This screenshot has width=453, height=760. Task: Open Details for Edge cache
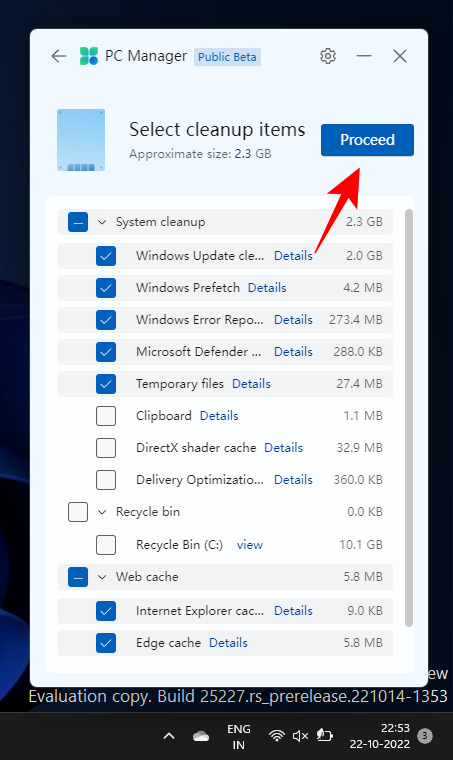(228, 643)
